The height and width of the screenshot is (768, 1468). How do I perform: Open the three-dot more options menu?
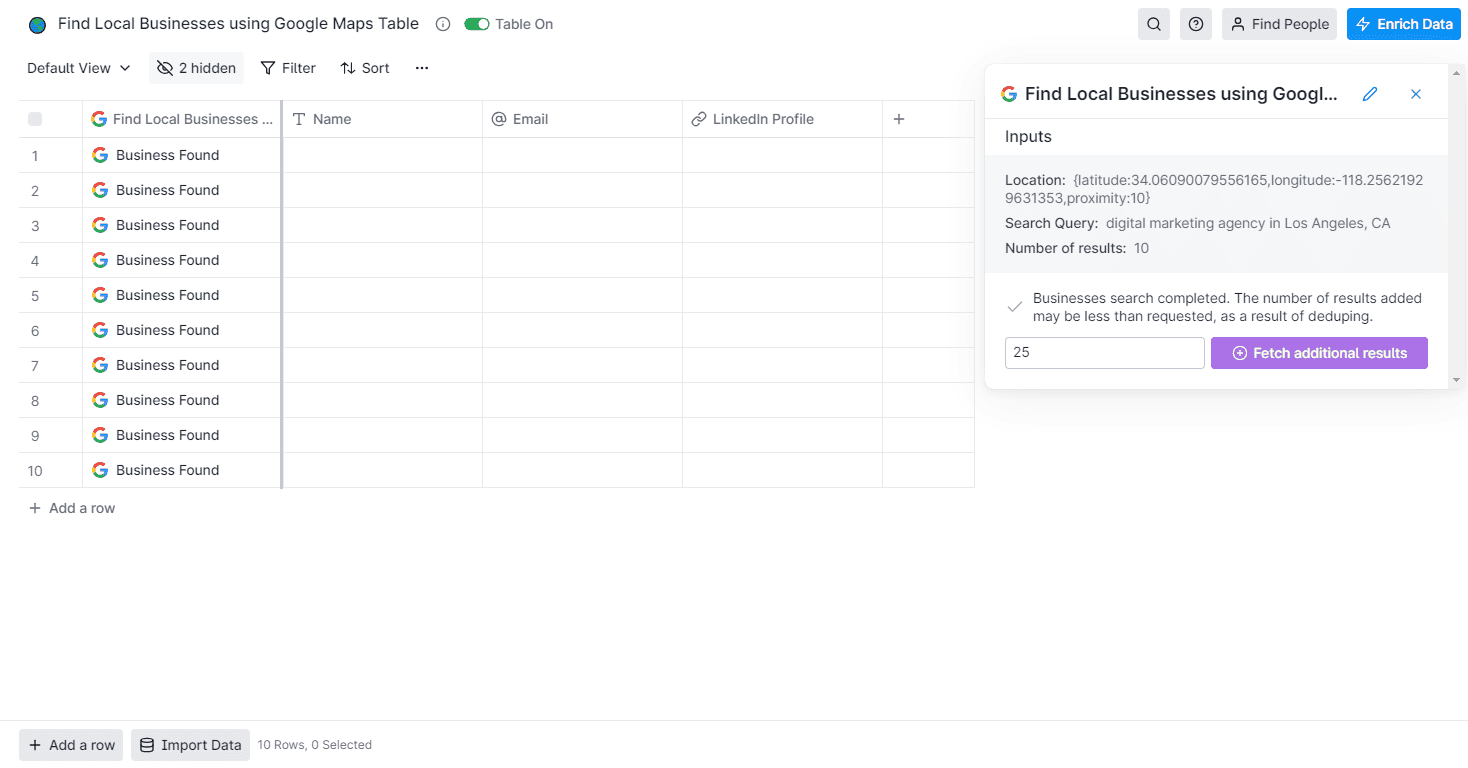tap(422, 68)
